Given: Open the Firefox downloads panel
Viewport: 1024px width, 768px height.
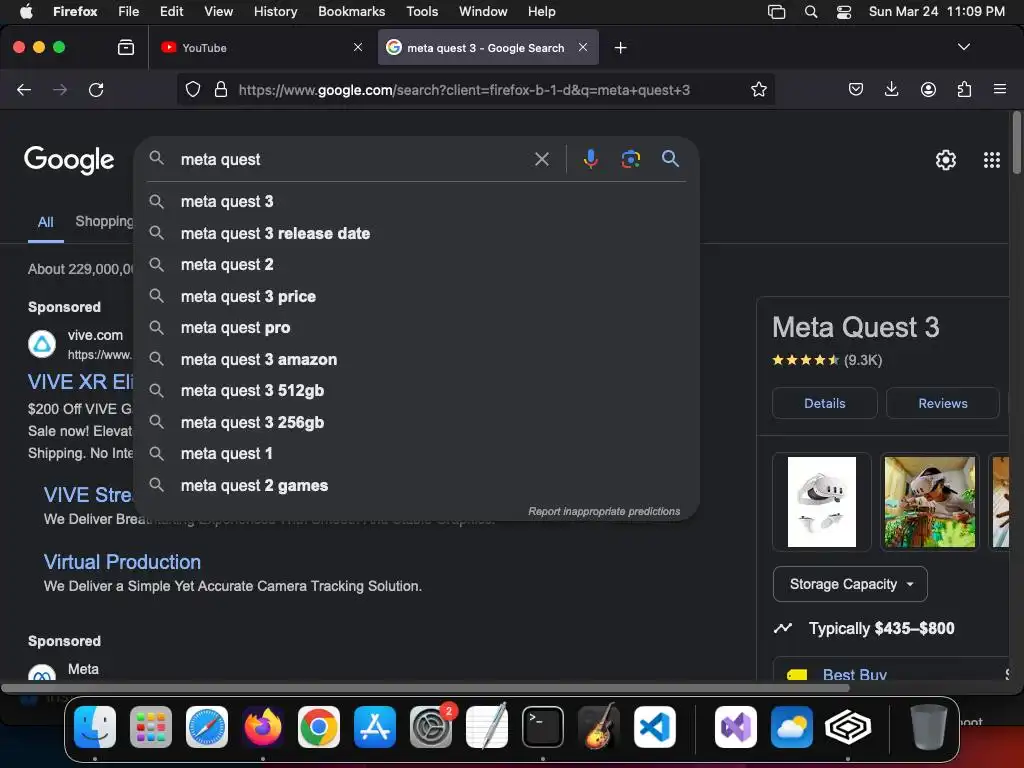Looking at the screenshot, I should click(x=891, y=89).
